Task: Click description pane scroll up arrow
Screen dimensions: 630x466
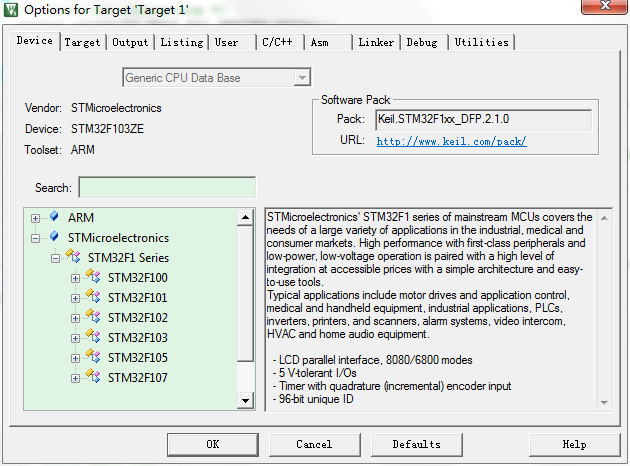Action: tap(604, 218)
